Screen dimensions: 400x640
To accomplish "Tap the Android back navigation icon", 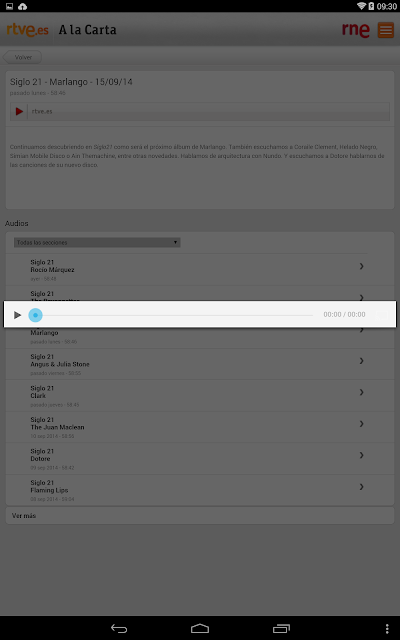I will pyautogui.click(x=119, y=629).
